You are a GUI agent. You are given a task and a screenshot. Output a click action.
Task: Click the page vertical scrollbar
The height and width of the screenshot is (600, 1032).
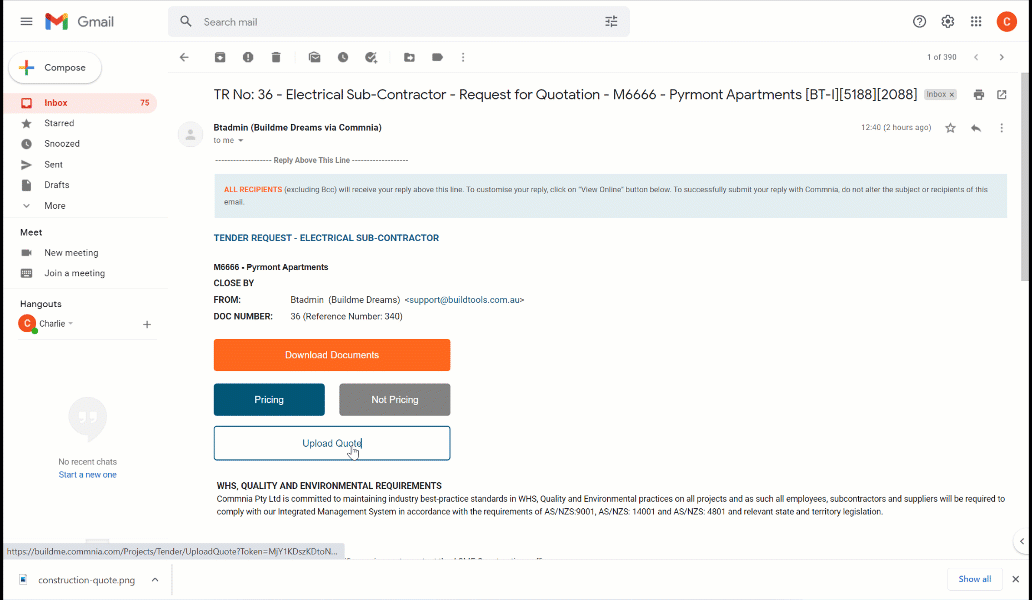(x=1026, y=178)
